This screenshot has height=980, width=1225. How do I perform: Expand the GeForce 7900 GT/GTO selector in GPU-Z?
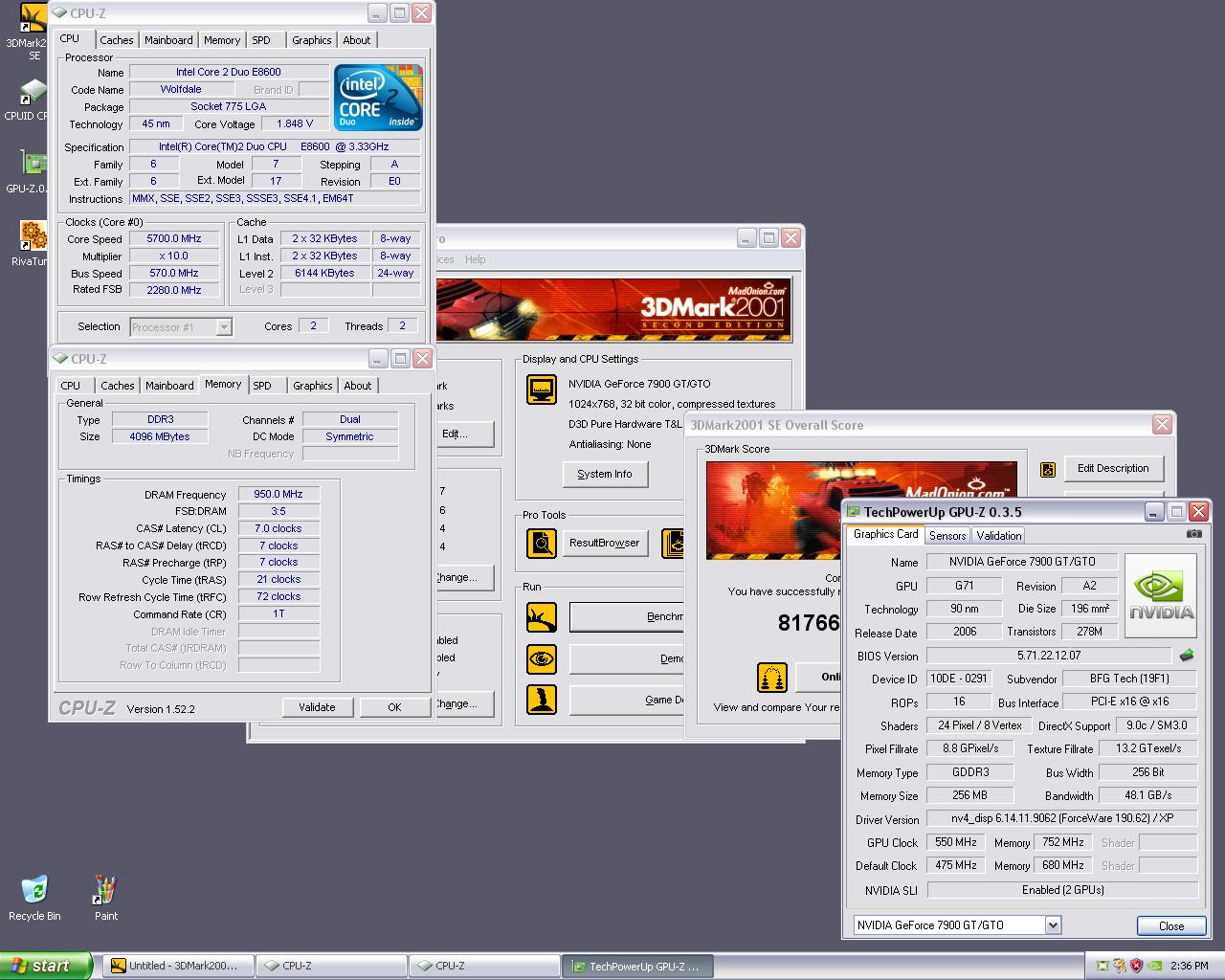[1053, 925]
